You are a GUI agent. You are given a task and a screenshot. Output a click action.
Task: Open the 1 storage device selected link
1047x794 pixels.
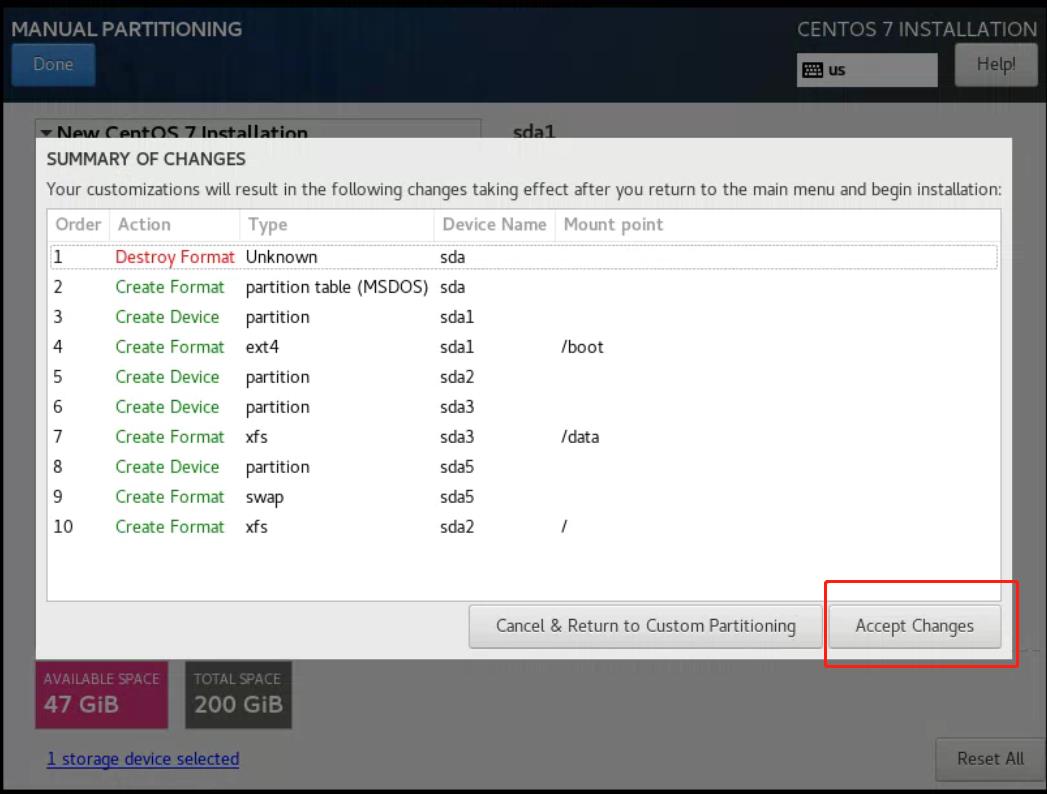click(x=143, y=759)
